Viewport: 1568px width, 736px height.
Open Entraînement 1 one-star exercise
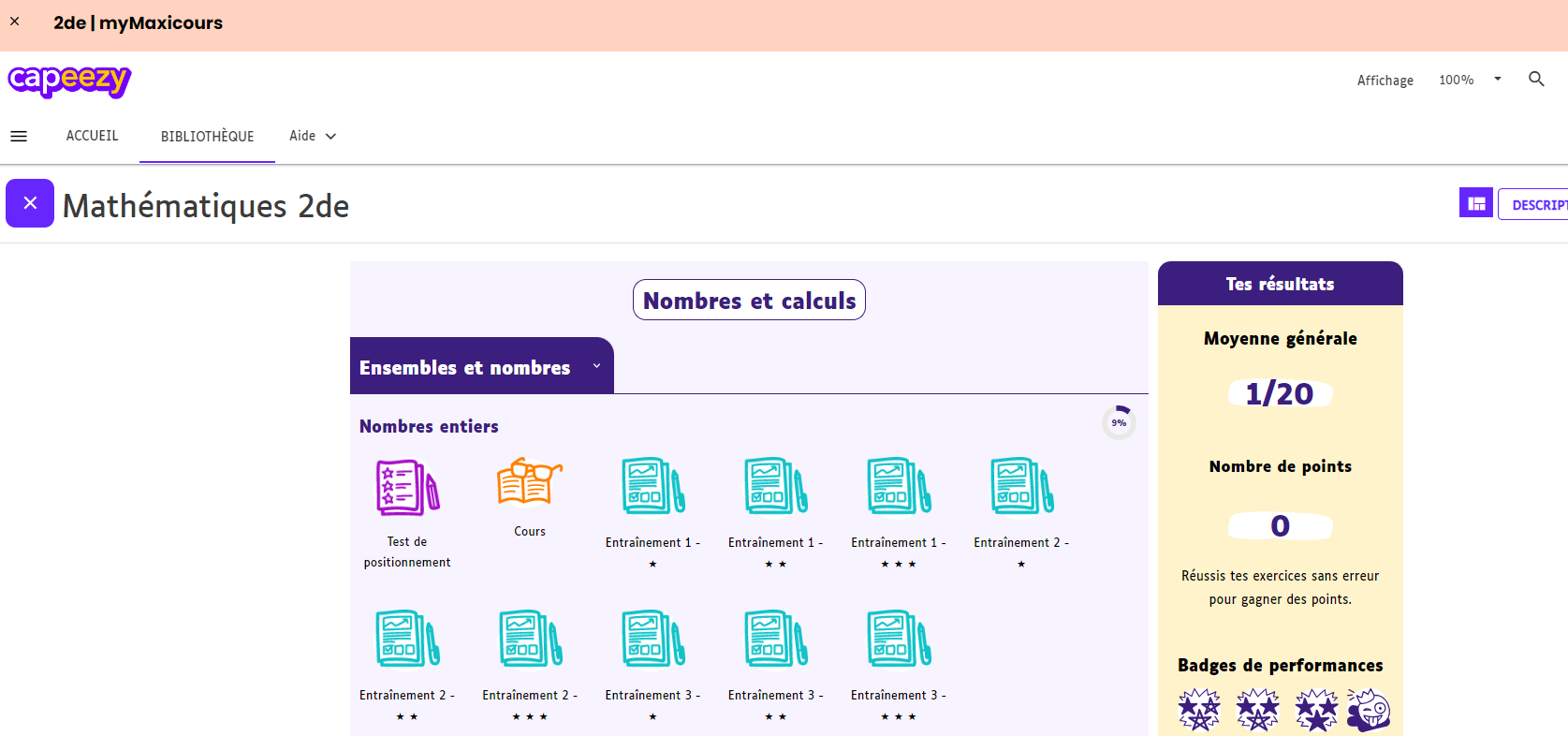(652, 486)
